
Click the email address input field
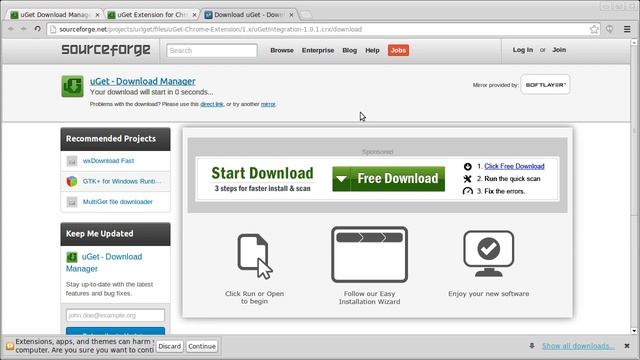pos(116,315)
